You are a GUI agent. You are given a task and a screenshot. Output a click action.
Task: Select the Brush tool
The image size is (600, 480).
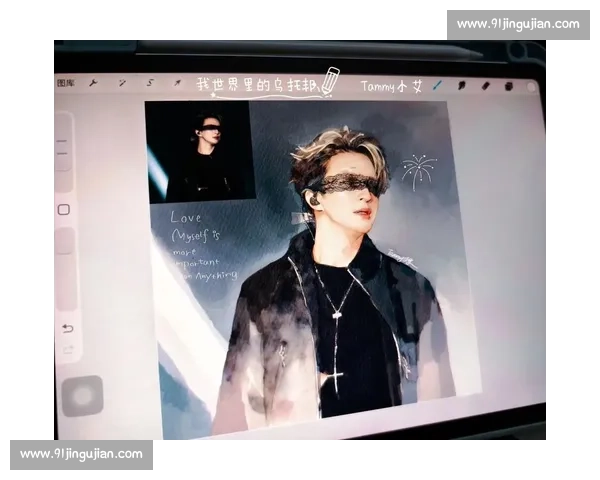437,86
